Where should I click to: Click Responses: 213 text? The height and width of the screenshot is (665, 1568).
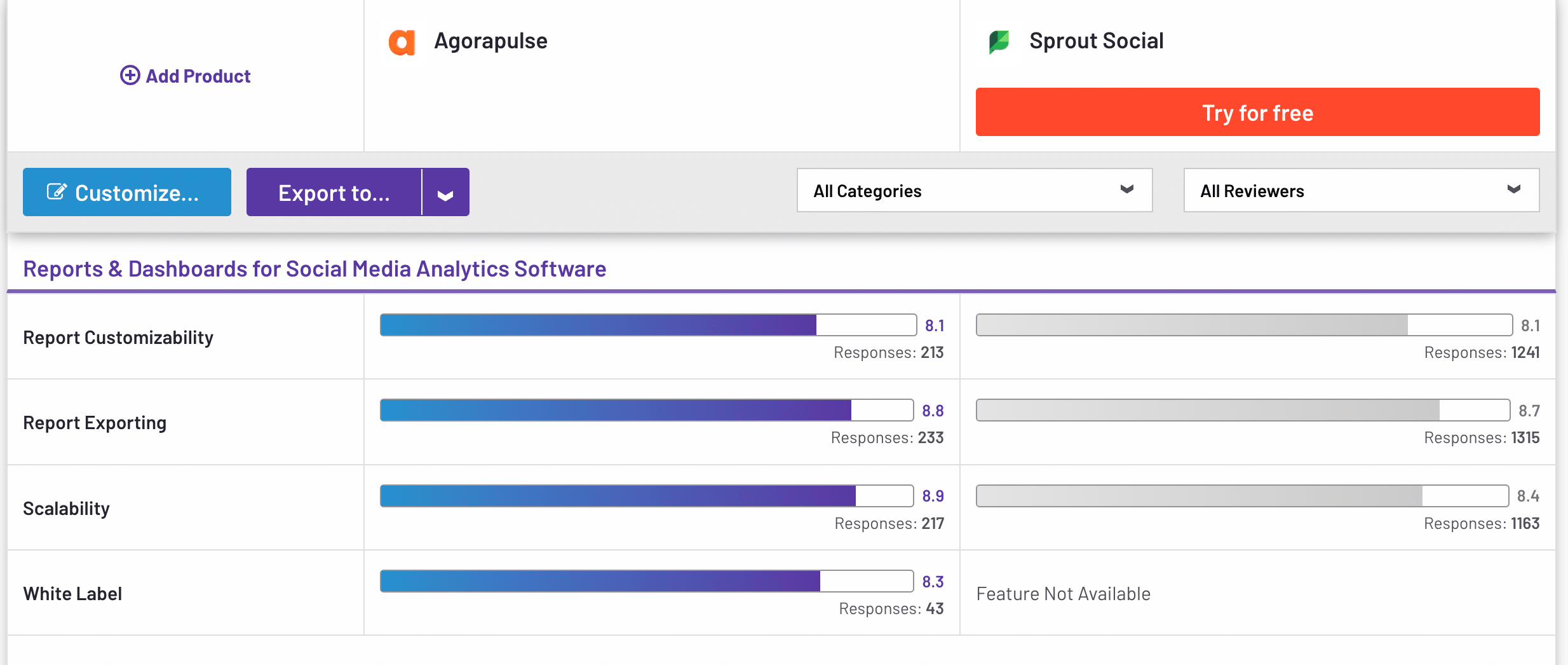888,352
